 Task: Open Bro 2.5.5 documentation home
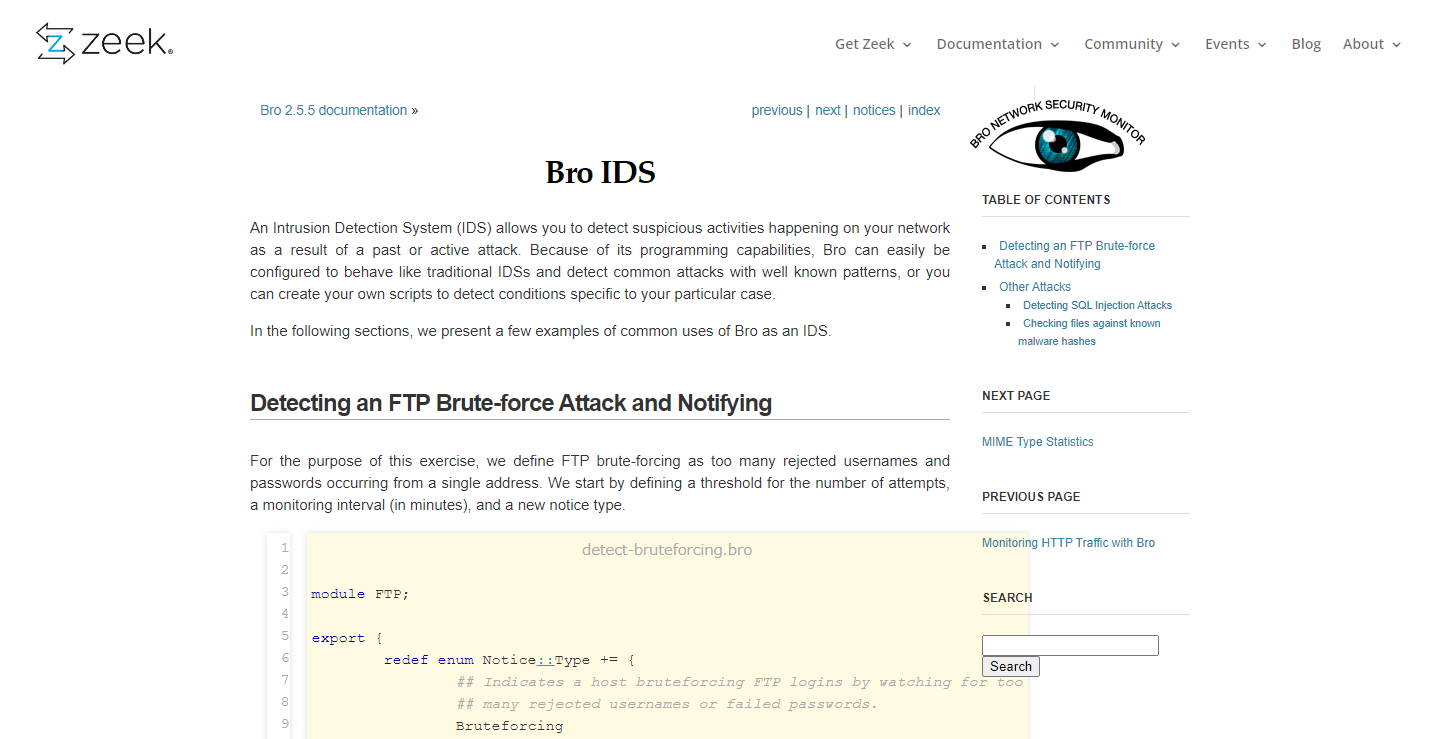tap(333, 110)
